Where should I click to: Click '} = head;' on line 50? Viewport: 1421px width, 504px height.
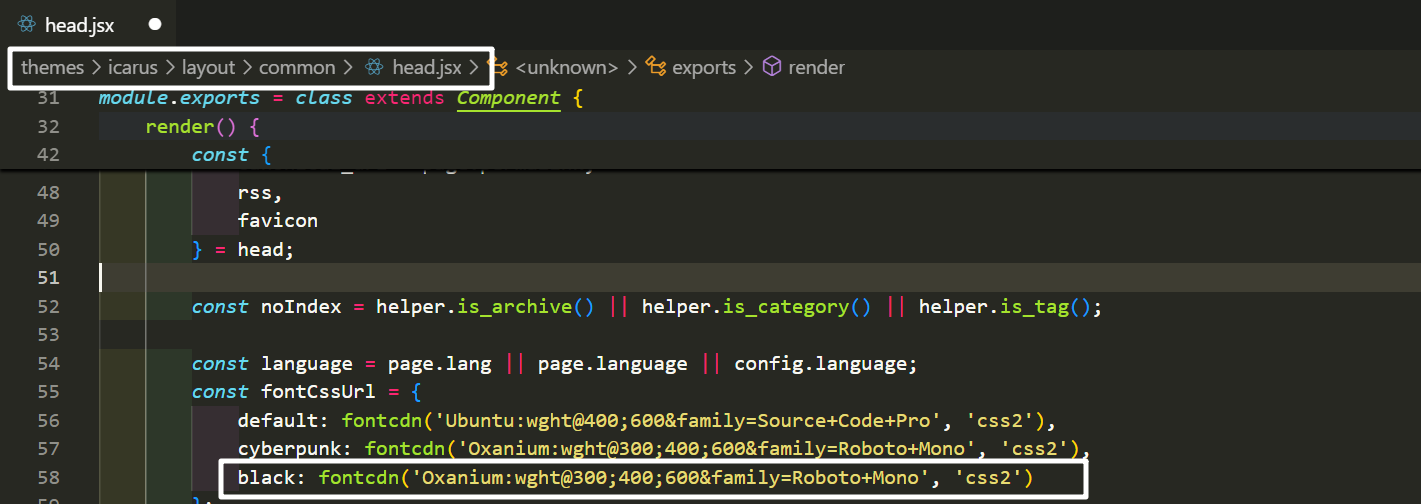[x=243, y=249]
